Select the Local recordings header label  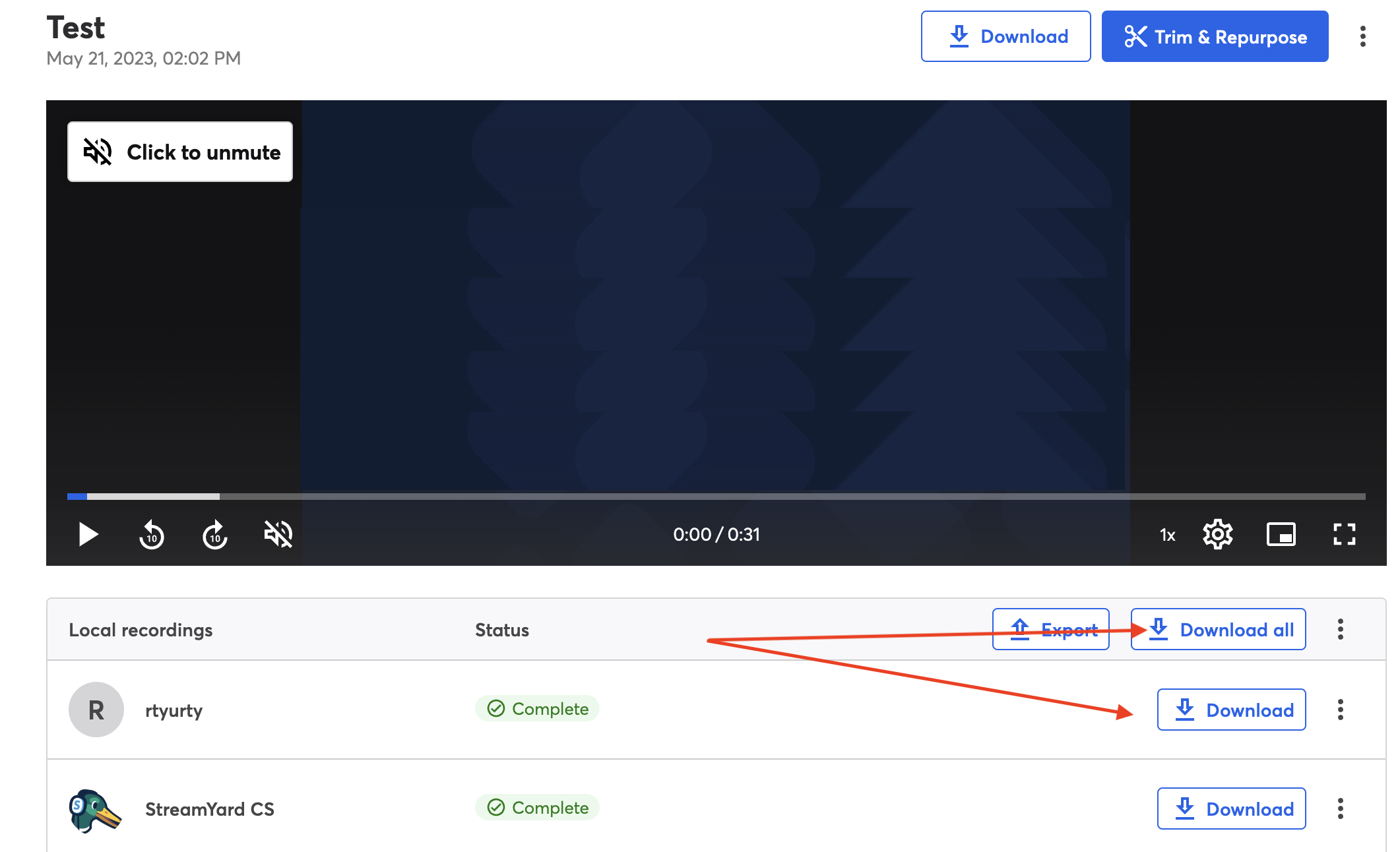141,630
